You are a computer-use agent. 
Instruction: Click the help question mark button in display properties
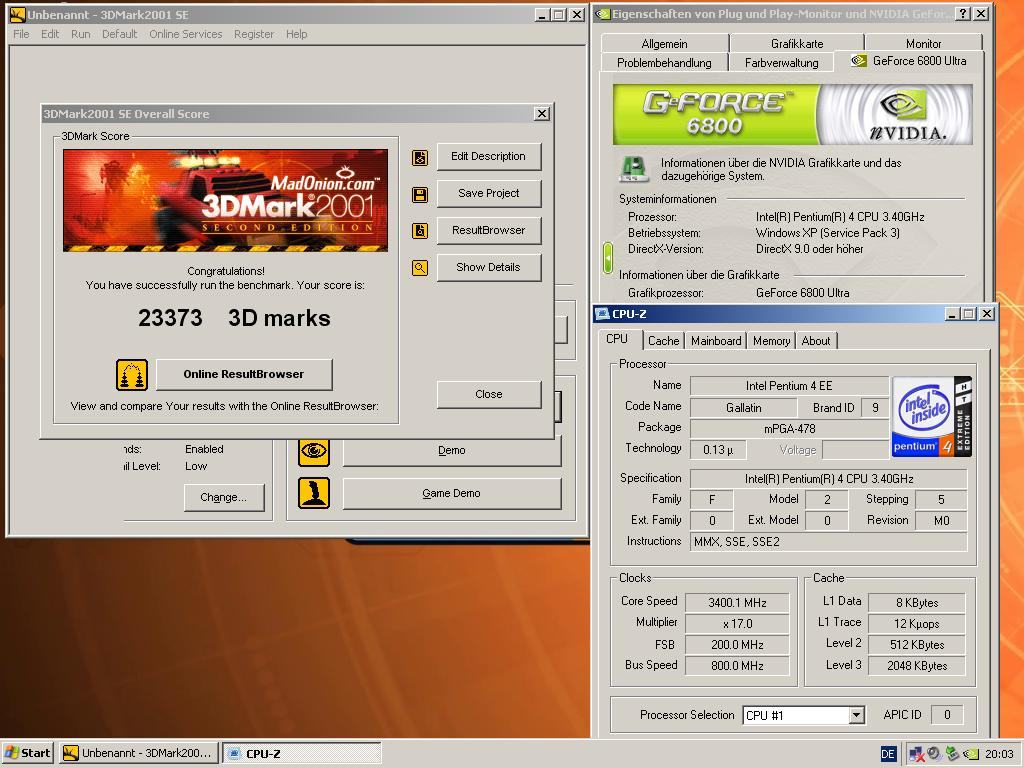point(963,14)
